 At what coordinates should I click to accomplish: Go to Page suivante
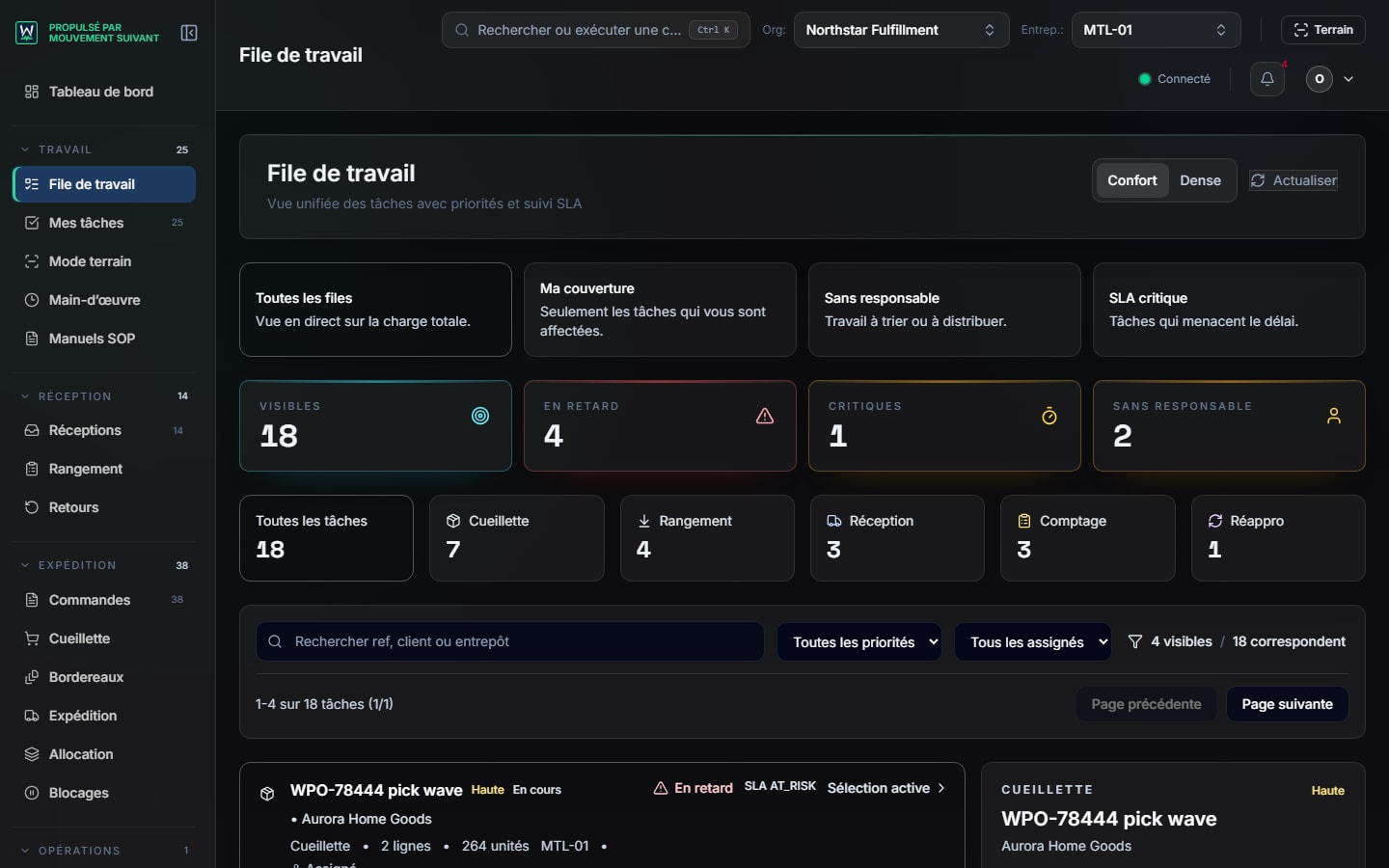coord(1287,704)
